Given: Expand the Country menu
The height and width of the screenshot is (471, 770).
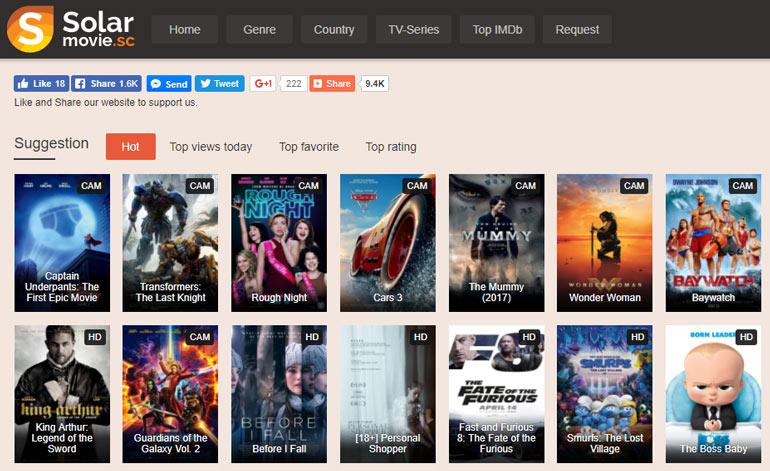Looking at the screenshot, I should click(x=334, y=30).
